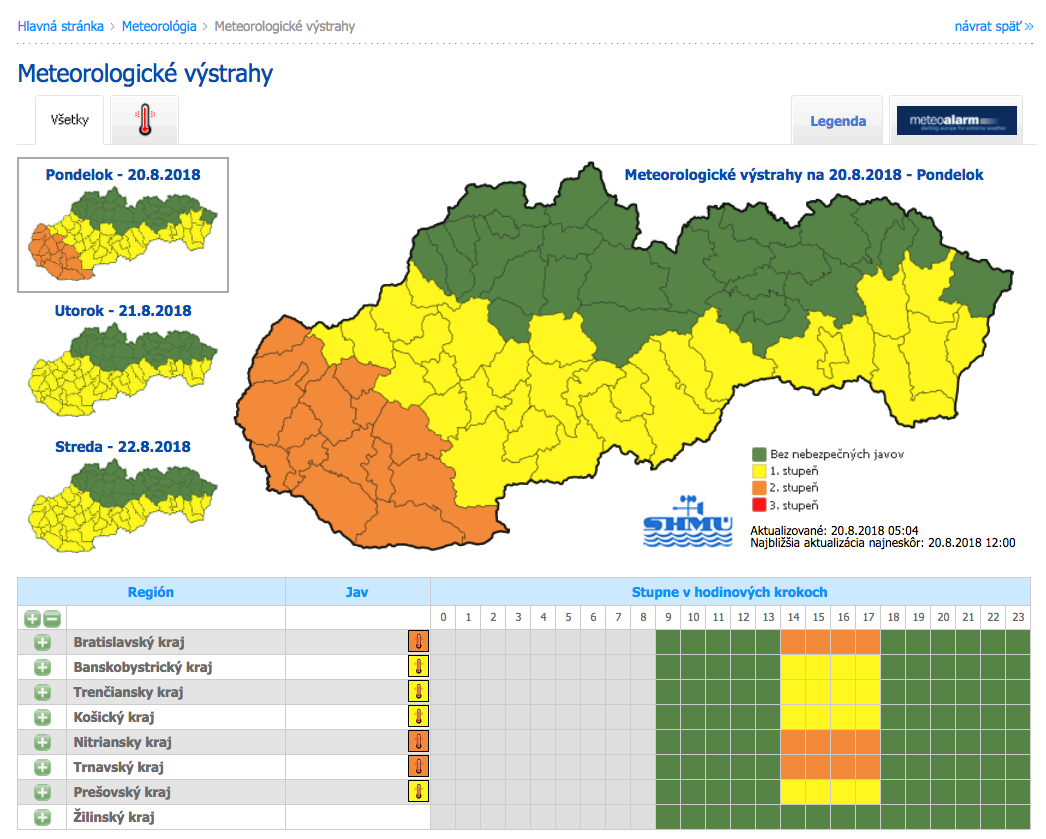Expand the Trnavský kraj row

pos(42,767)
